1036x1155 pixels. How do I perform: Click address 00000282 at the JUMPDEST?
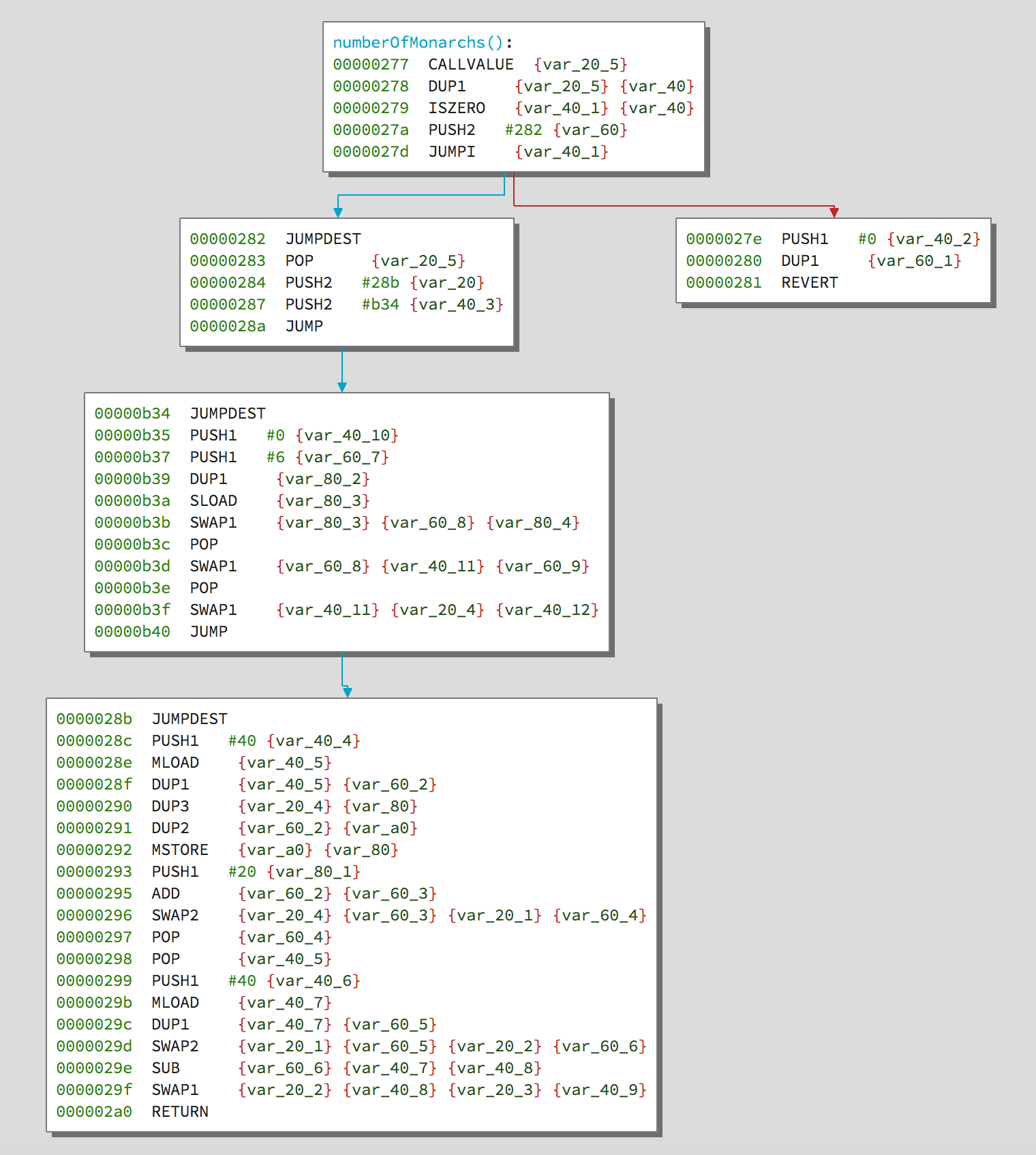coord(227,239)
